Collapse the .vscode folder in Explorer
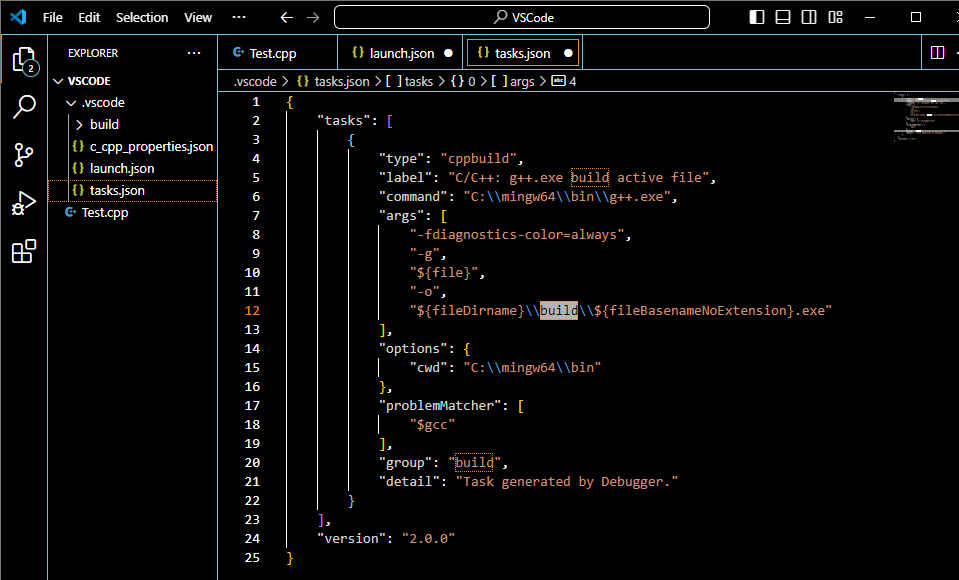The width and height of the screenshot is (959, 580). click(x=133, y=103)
